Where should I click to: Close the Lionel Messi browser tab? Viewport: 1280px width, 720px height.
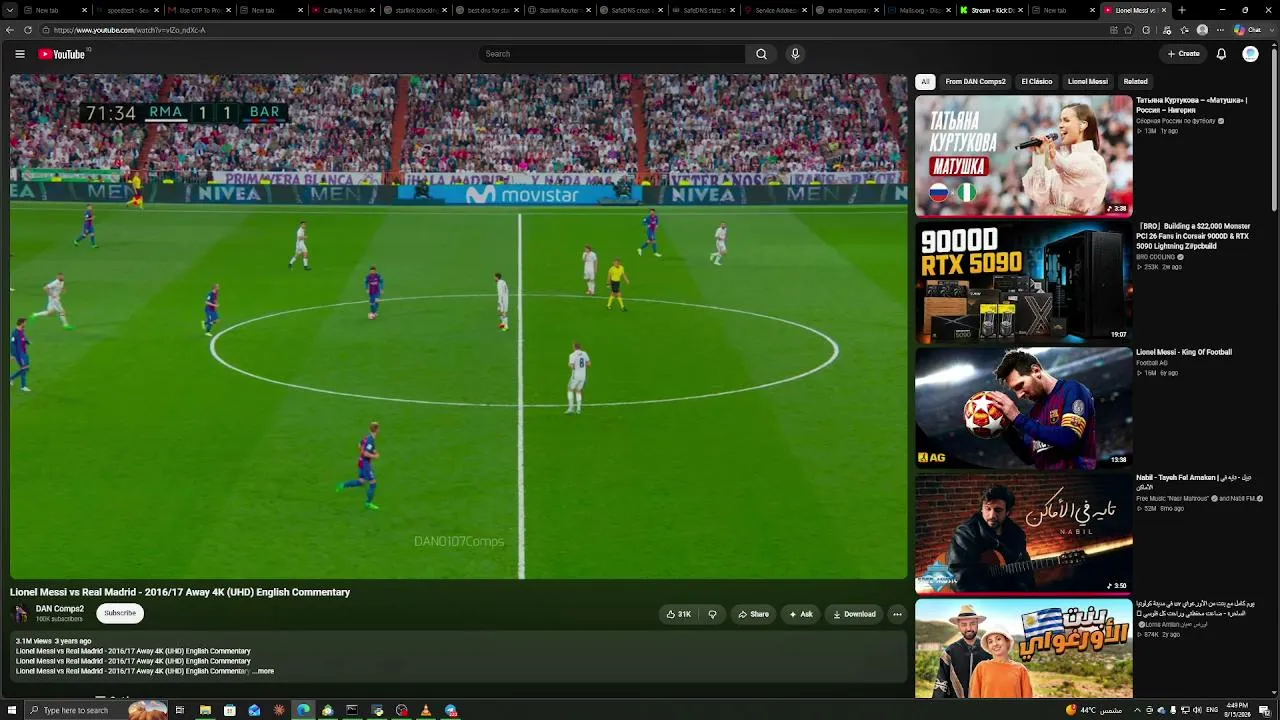pos(1164,10)
